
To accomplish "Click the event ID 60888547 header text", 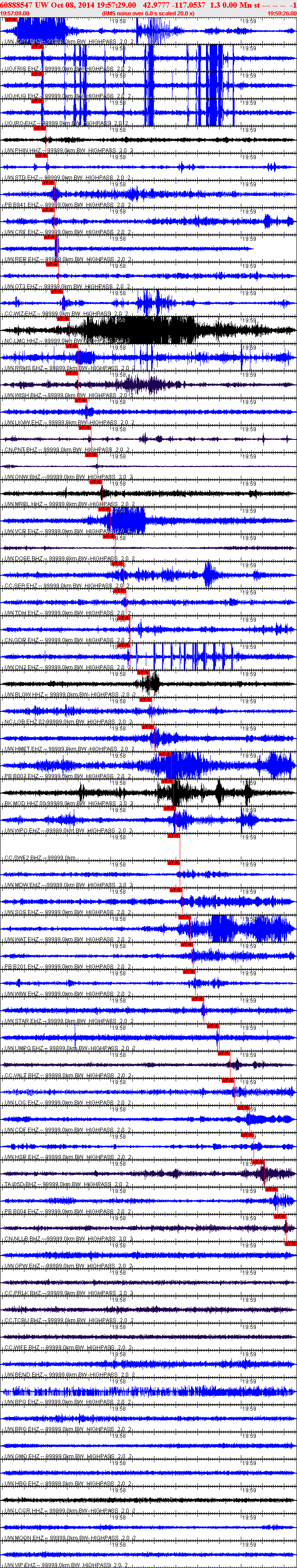I will (17, 5).
